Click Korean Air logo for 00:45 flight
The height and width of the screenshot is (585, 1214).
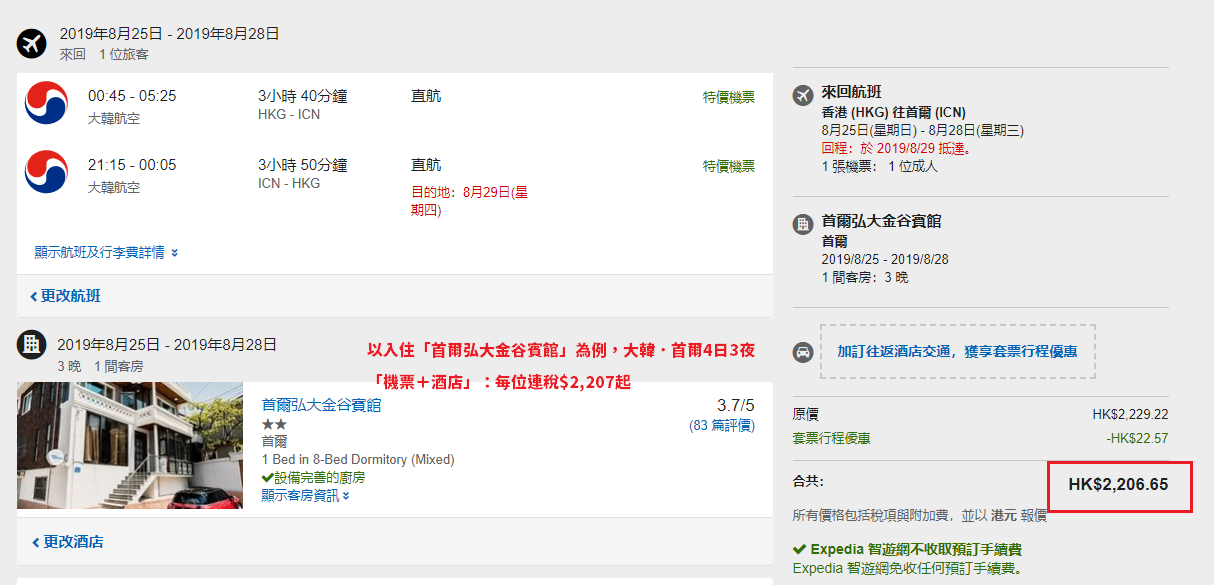tap(46, 104)
